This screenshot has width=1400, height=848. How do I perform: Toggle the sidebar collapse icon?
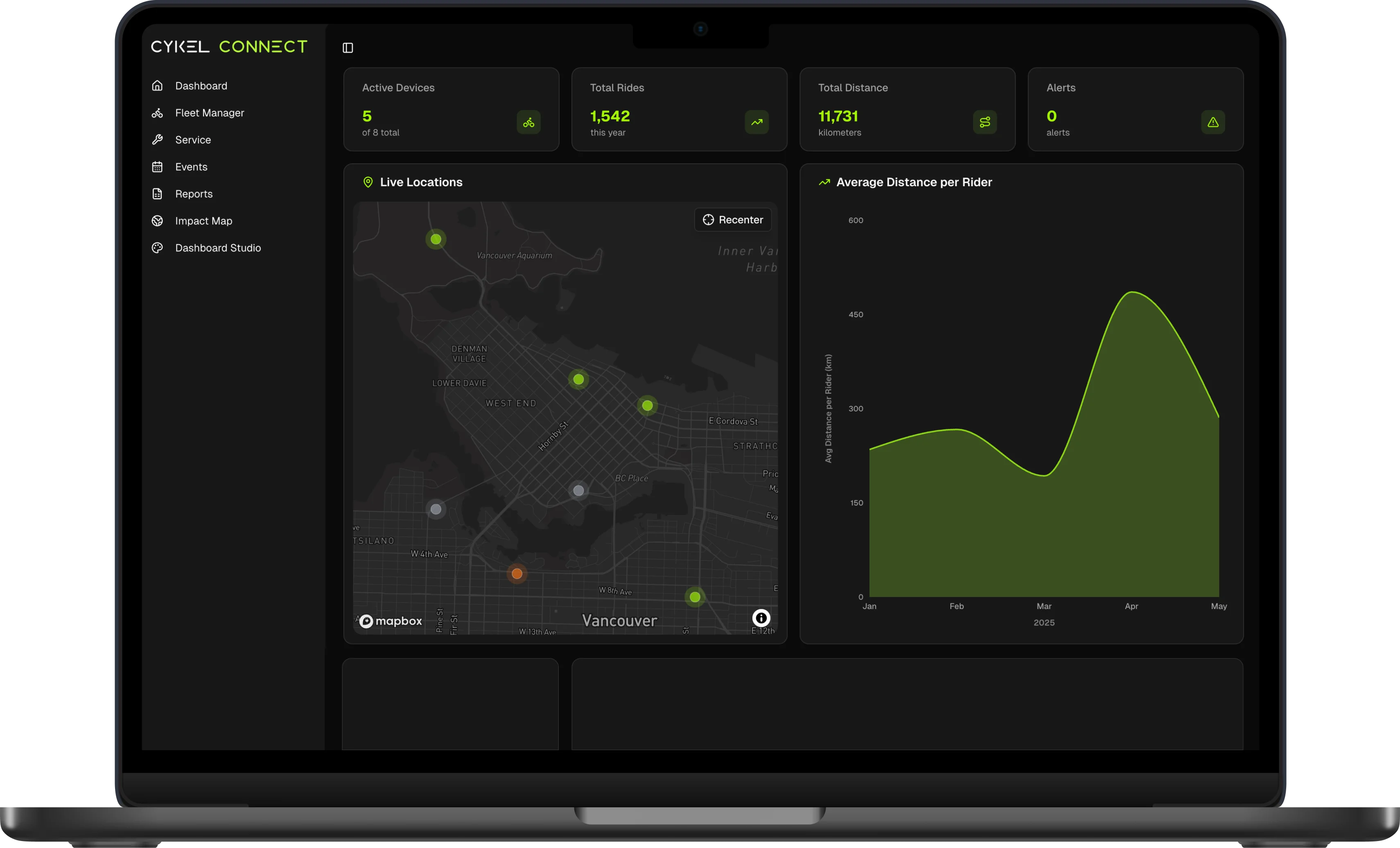pos(348,48)
